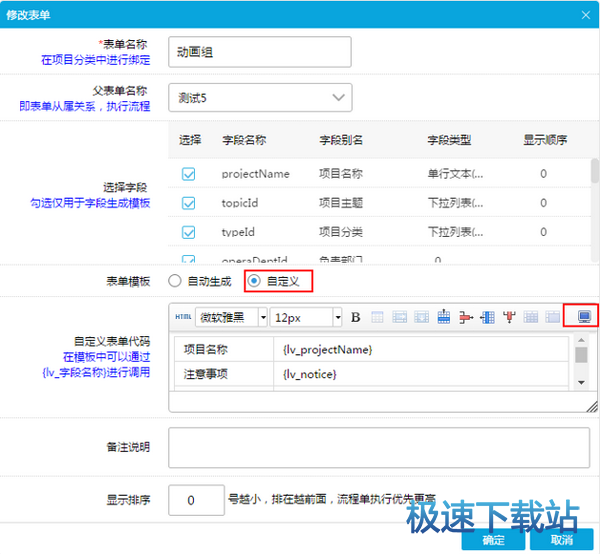Click into the 备注说明 text area
This screenshot has width=600, height=554.
coord(379,448)
